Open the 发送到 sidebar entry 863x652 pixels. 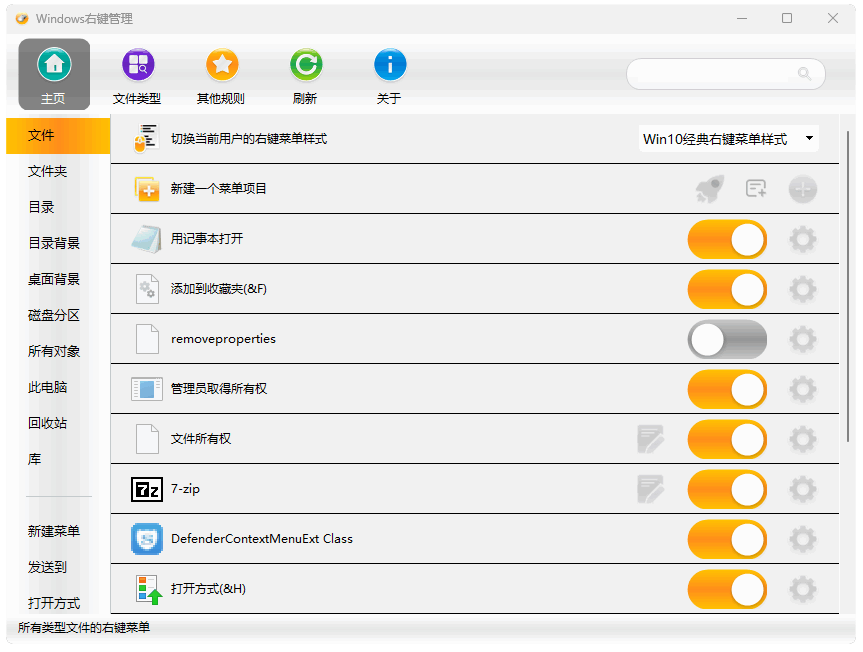pos(47,567)
